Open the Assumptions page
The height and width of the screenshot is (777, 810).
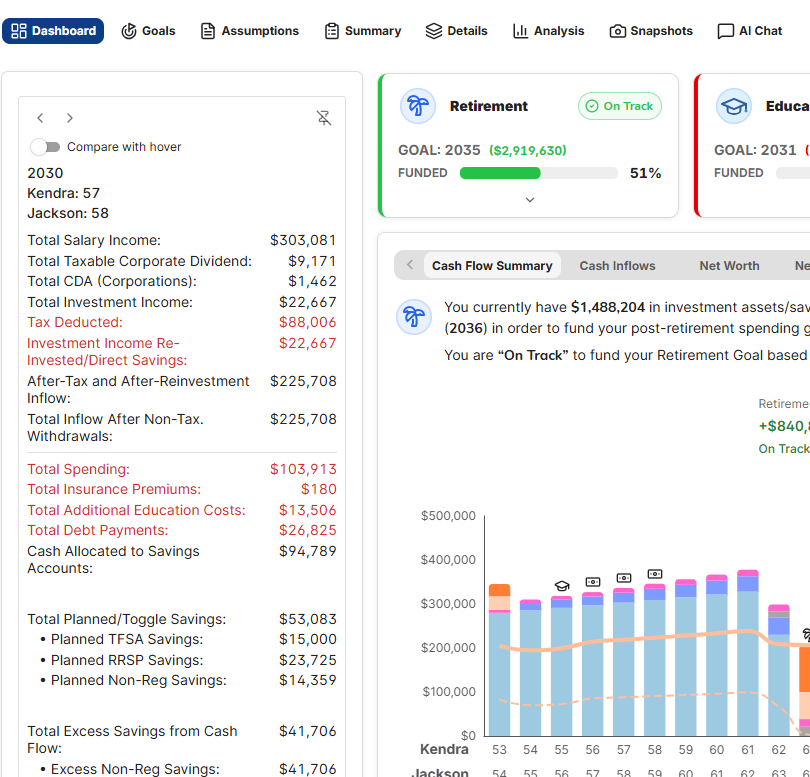pyautogui.click(x=250, y=31)
